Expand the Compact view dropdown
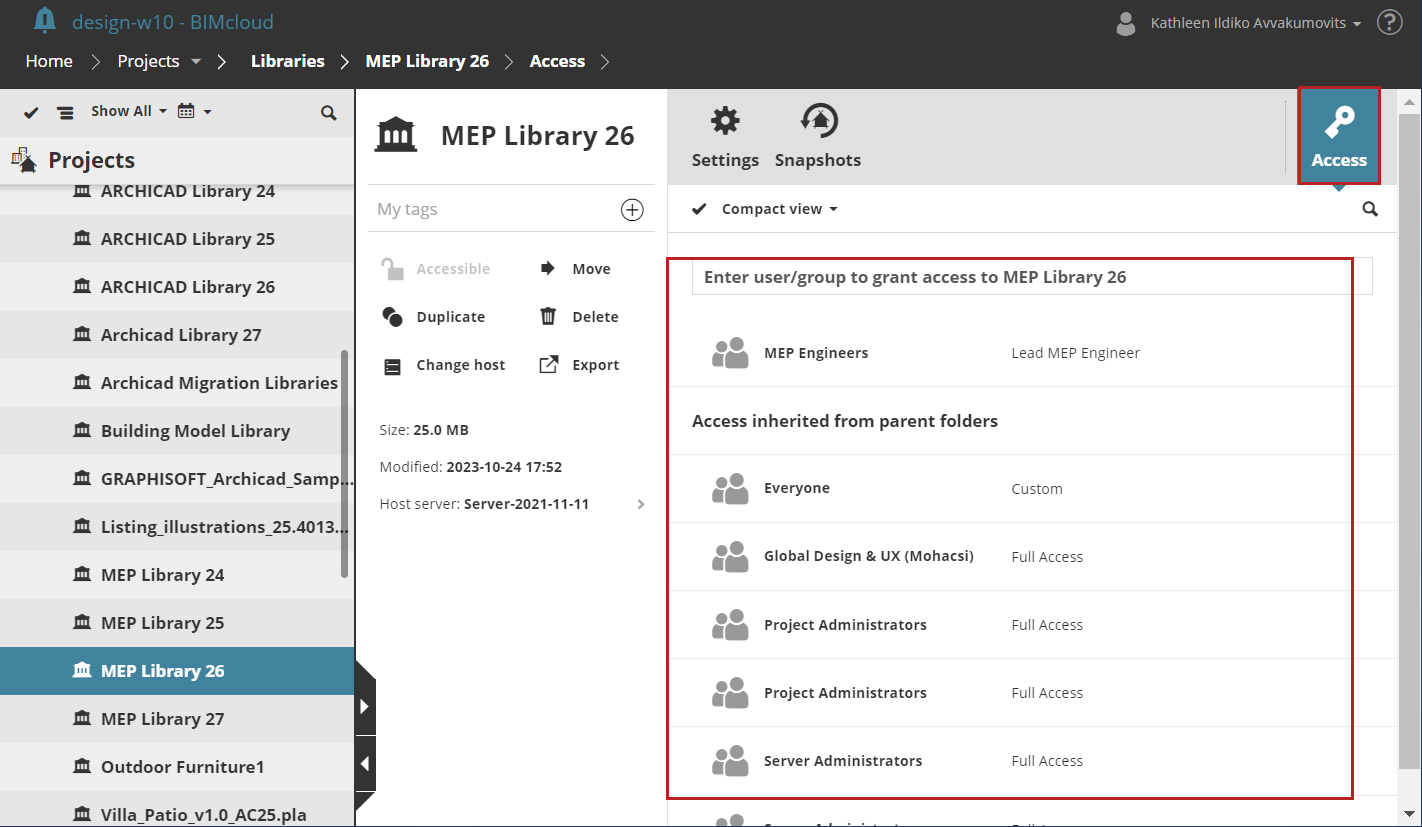 coord(834,209)
